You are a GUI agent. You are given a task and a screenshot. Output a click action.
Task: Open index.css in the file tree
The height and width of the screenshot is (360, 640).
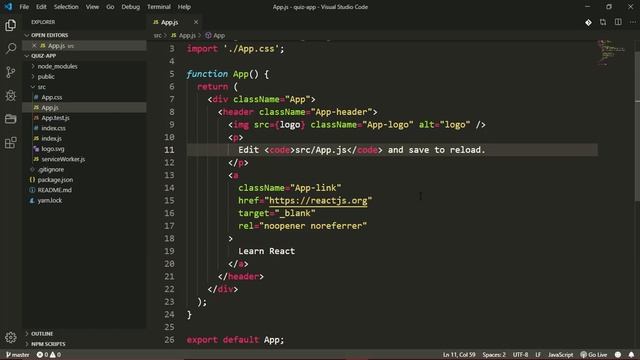pyautogui.click(x=53, y=128)
